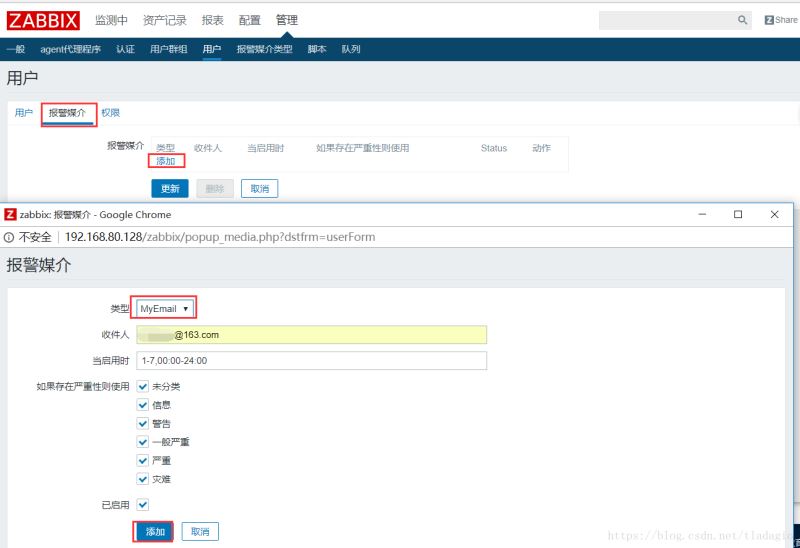
Task: Click the 添加 button in the popup
Action: 155,532
